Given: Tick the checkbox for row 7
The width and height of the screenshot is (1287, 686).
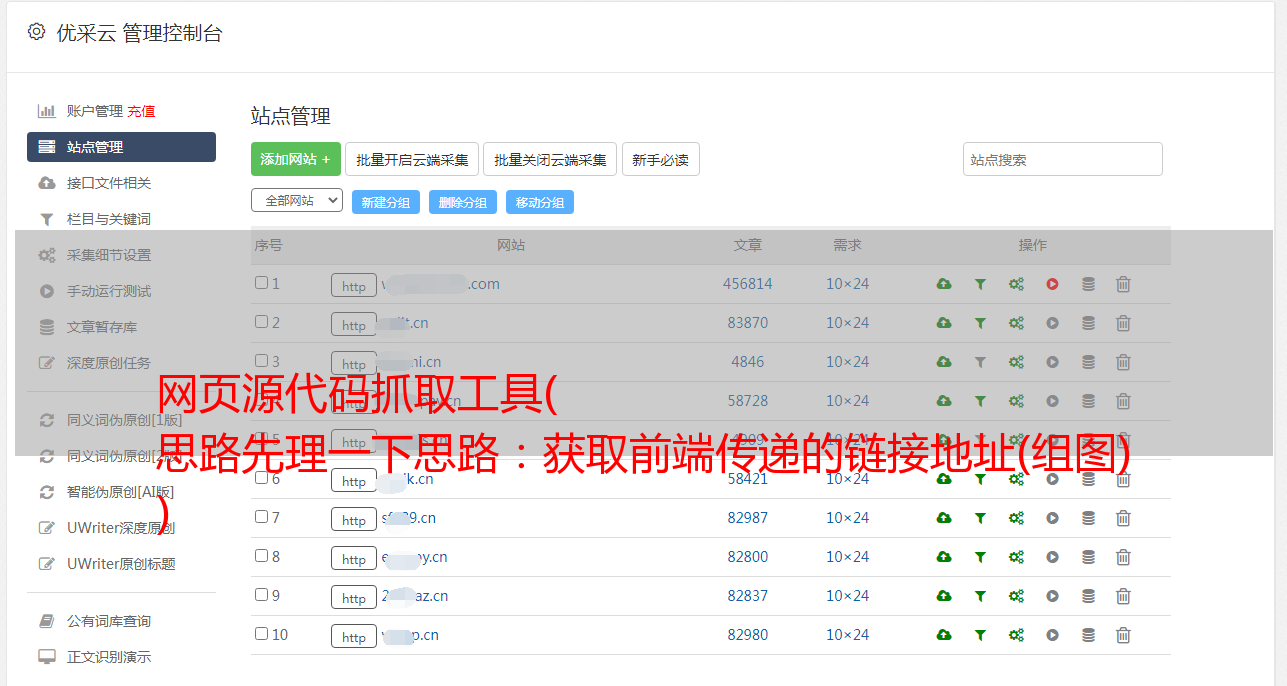Looking at the screenshot, I should pos(261,517).
